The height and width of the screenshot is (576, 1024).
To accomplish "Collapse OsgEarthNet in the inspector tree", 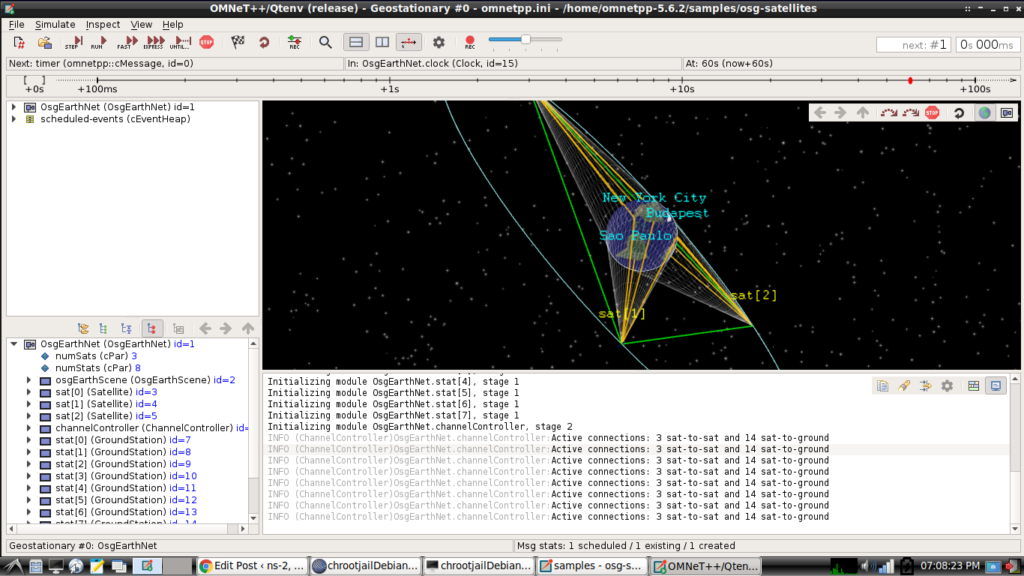I will pos(14,344).
